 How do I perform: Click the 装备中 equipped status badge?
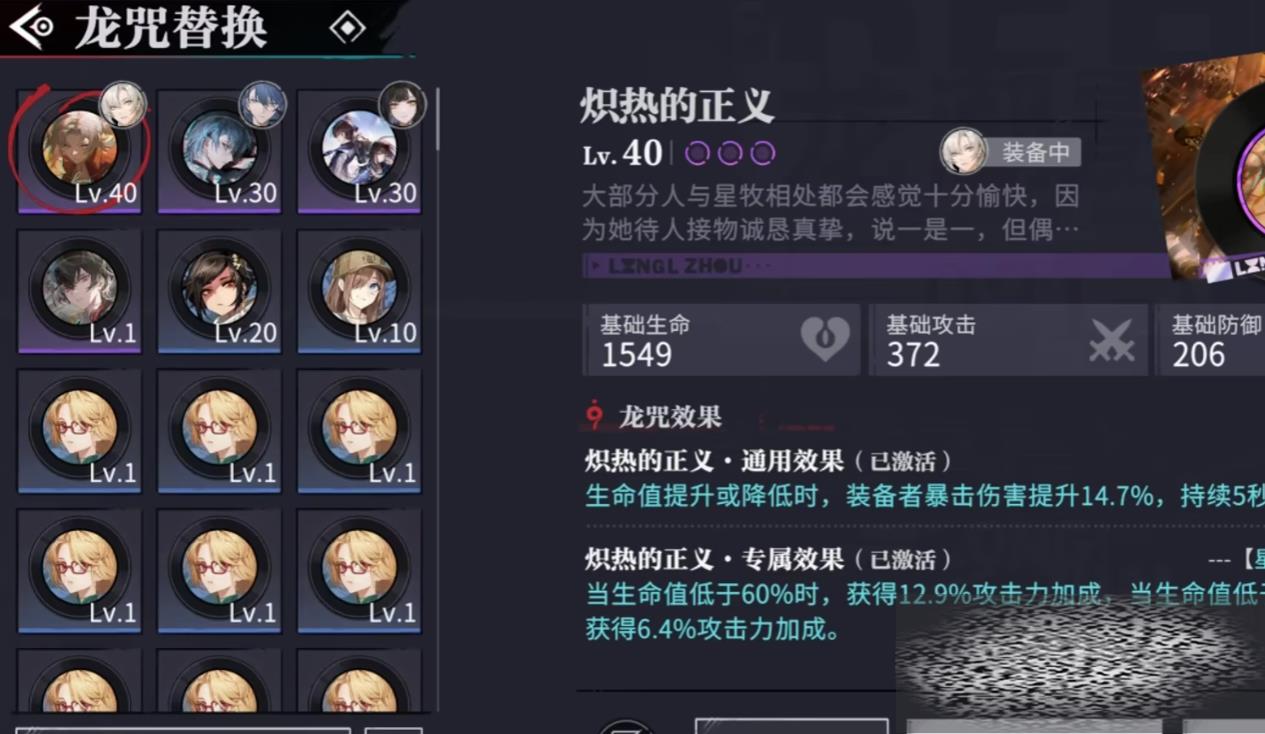tap(1011, 152)
